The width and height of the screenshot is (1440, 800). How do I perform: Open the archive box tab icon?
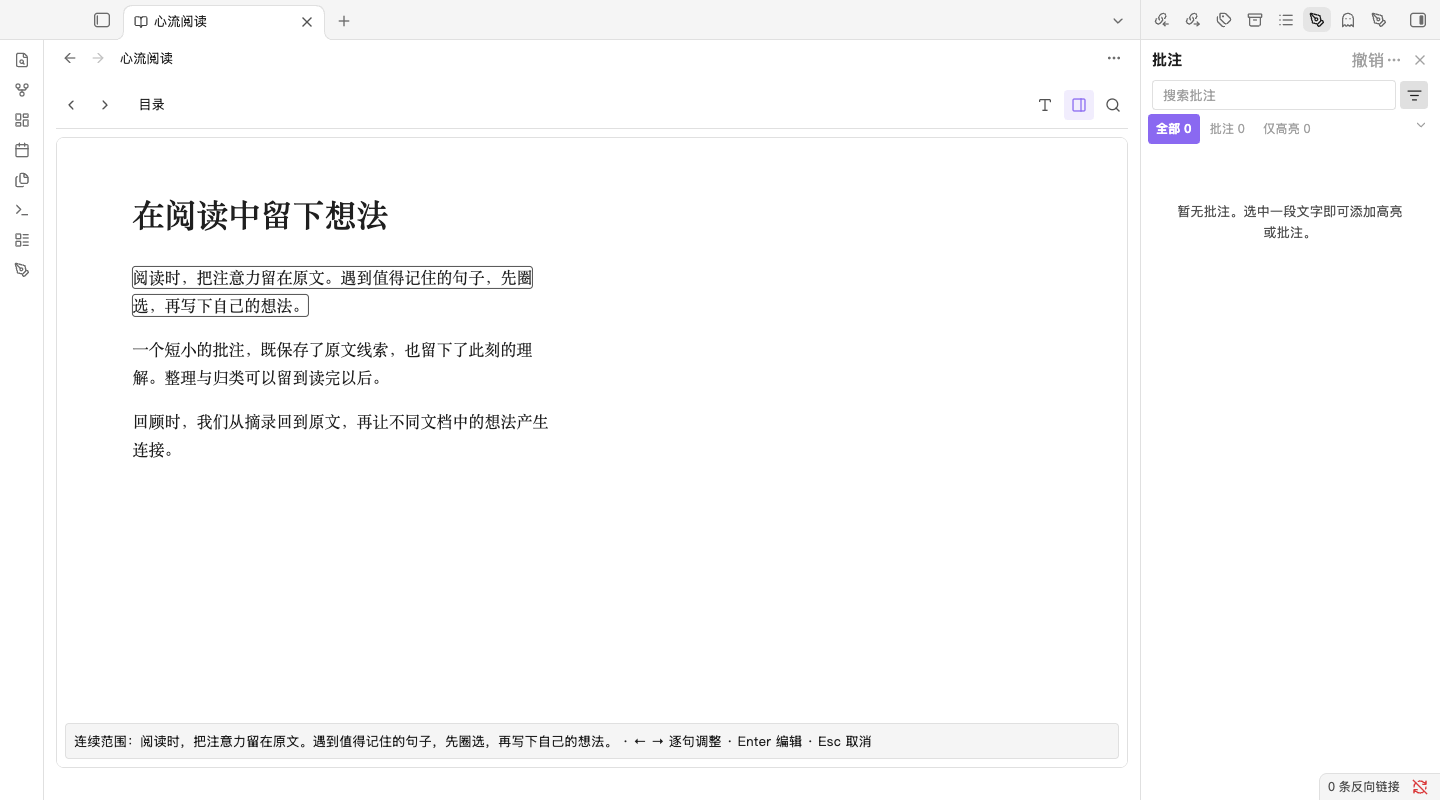(x=1255, y=20)
